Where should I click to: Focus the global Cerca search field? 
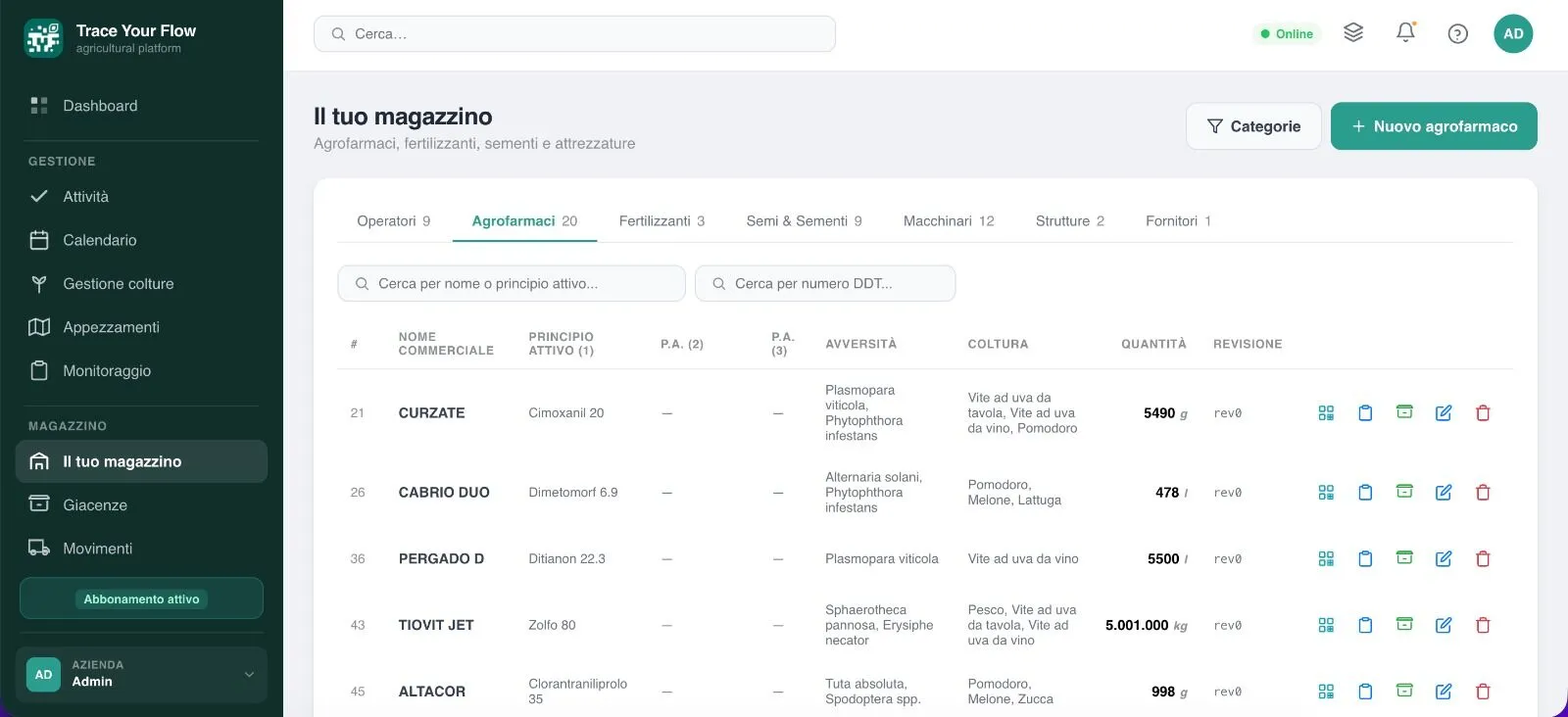coord(574,33)
